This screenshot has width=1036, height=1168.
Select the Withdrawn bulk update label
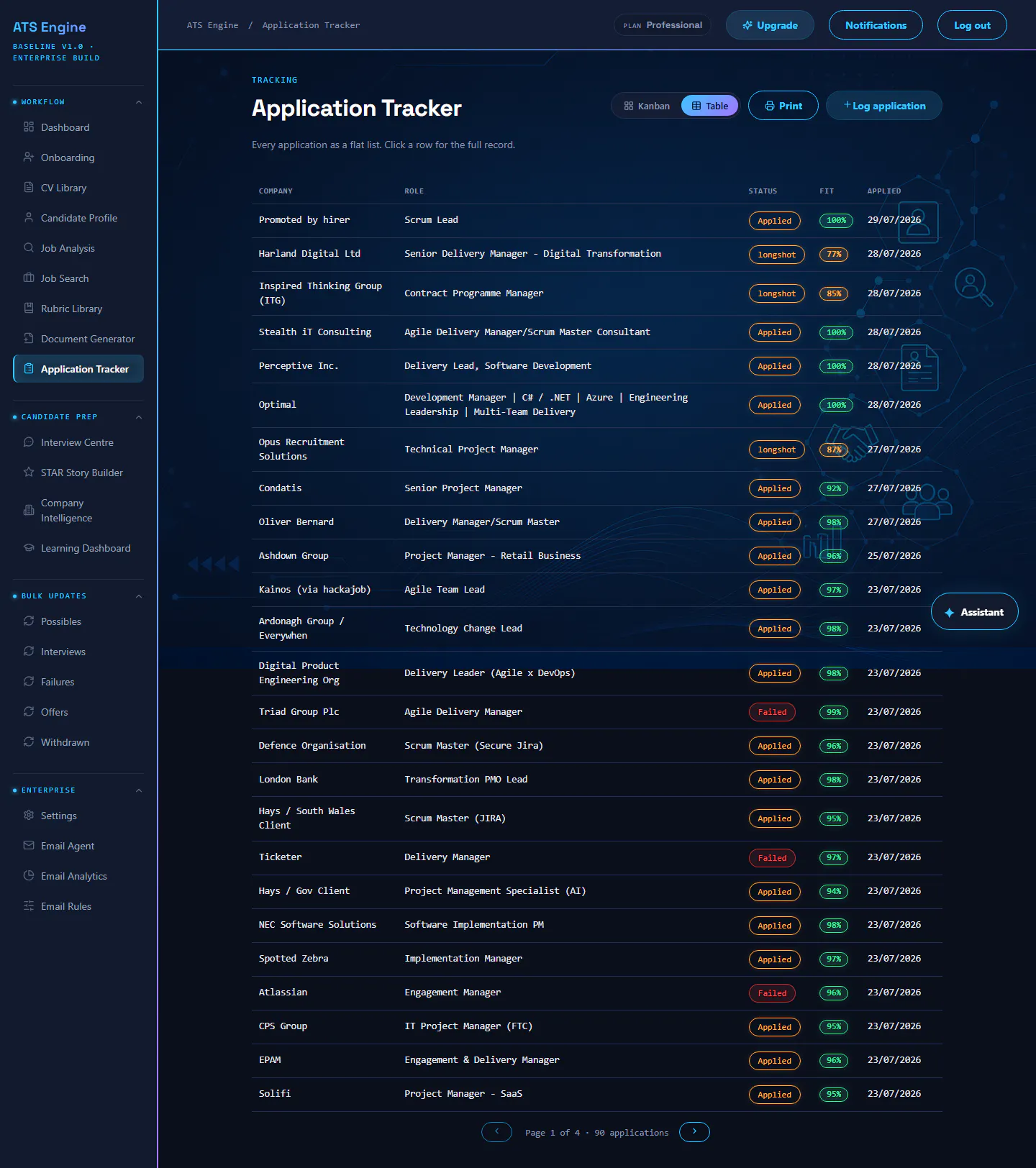coord(65,742)
